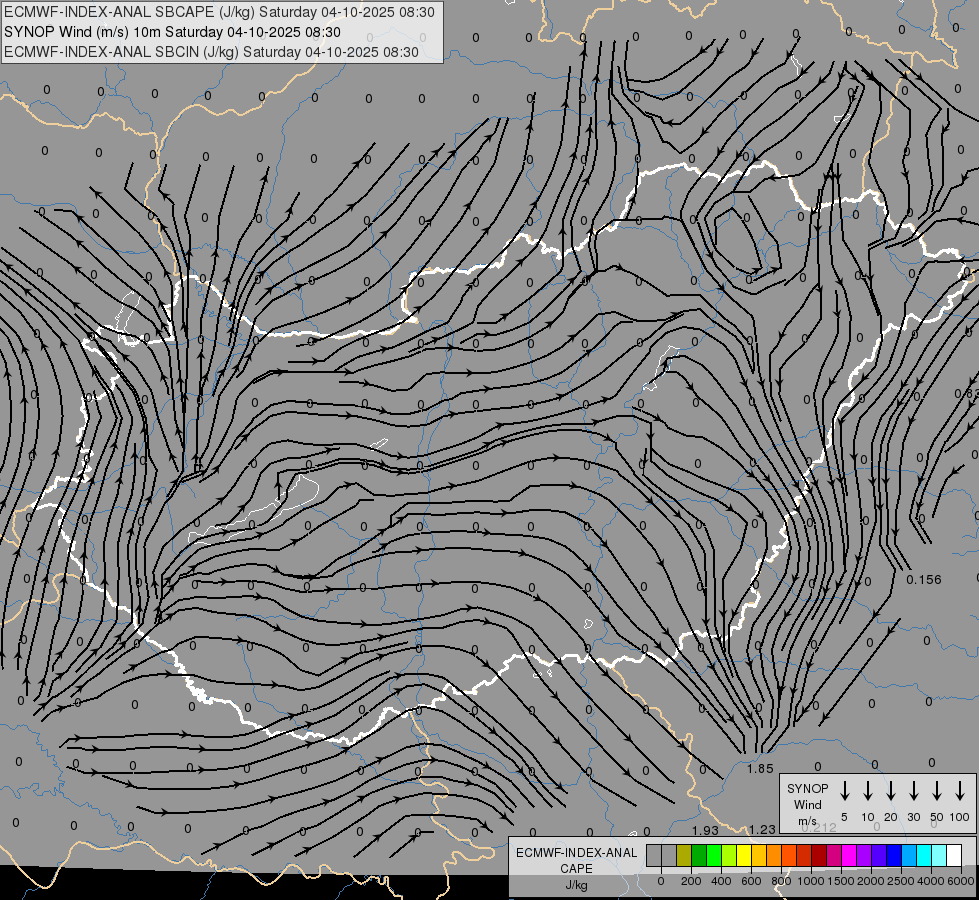Click the 10 label in wind legend

pyautogui.click(x=868, y=817)
